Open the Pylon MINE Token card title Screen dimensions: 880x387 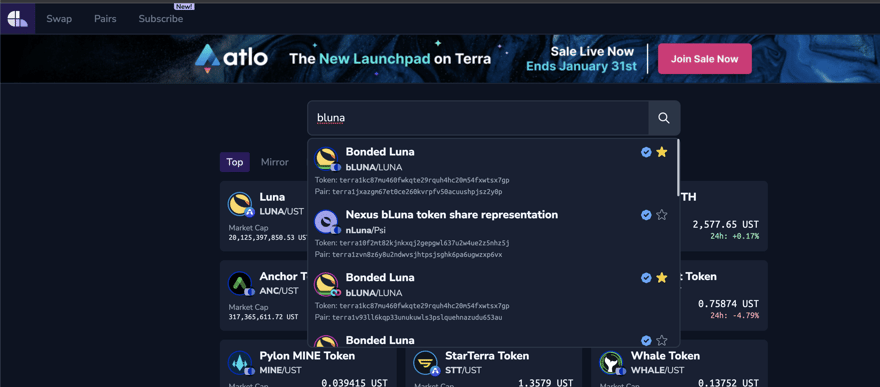point(307,356)
